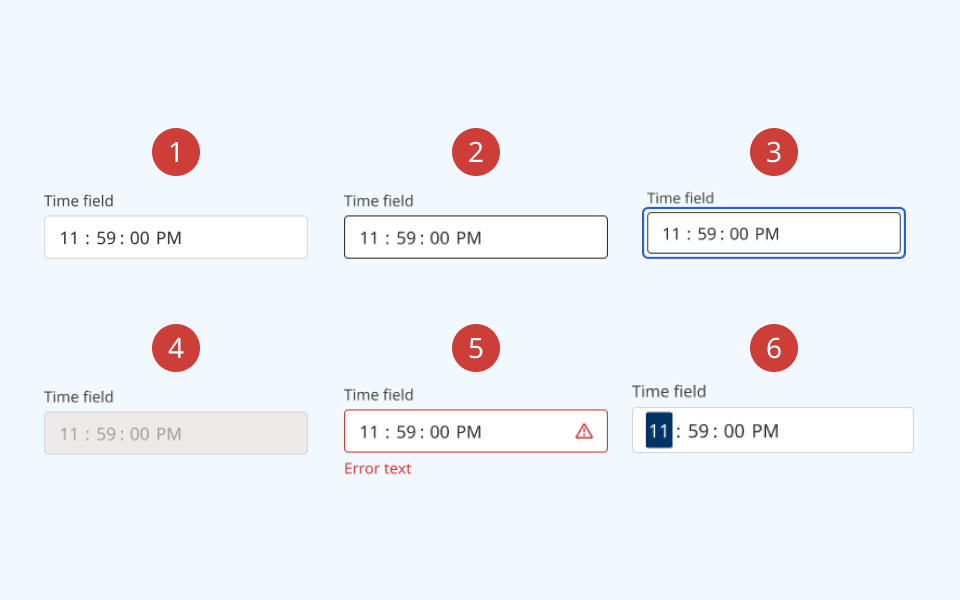Click the highlighted hour segment "11"

659,431
